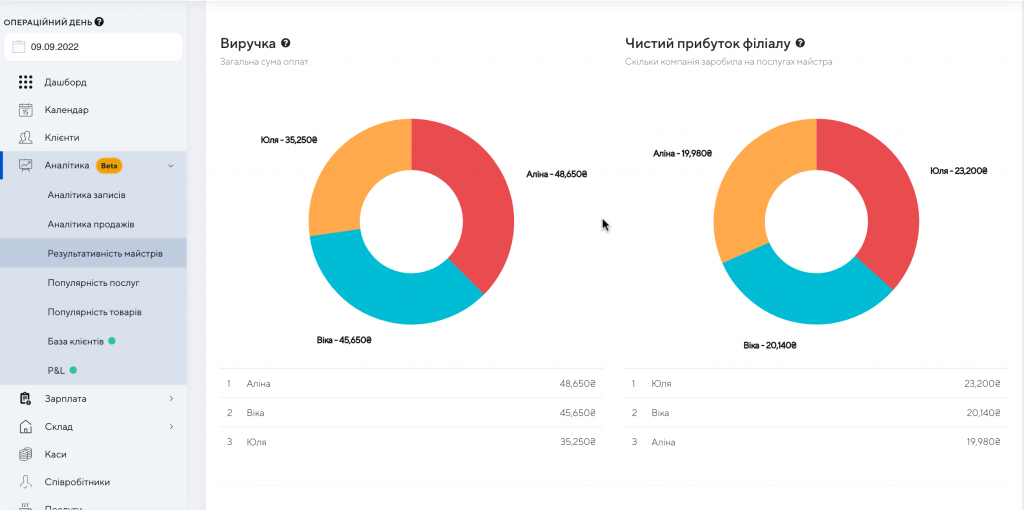Viewport: 1024px width, 510px height.
Task: Open the P&L report link
Action: (56, 370)
